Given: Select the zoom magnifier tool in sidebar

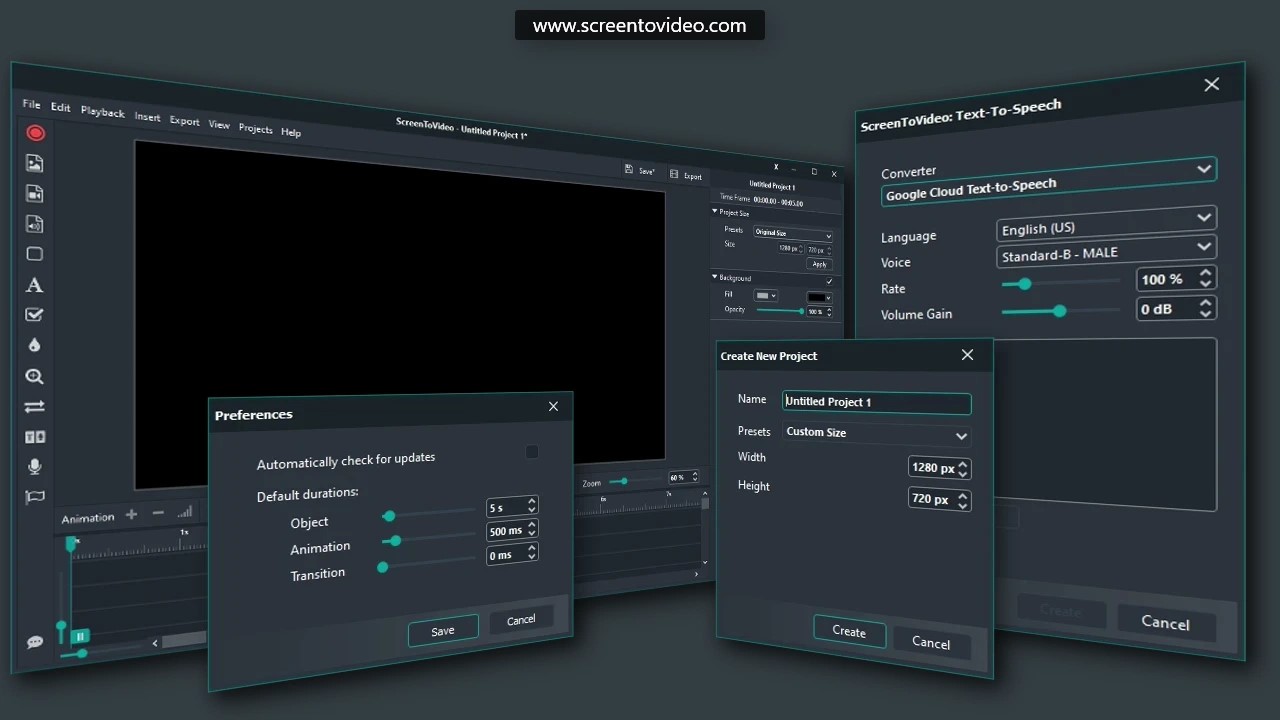Looking at the screenshot, I should [x=35, y=376].
